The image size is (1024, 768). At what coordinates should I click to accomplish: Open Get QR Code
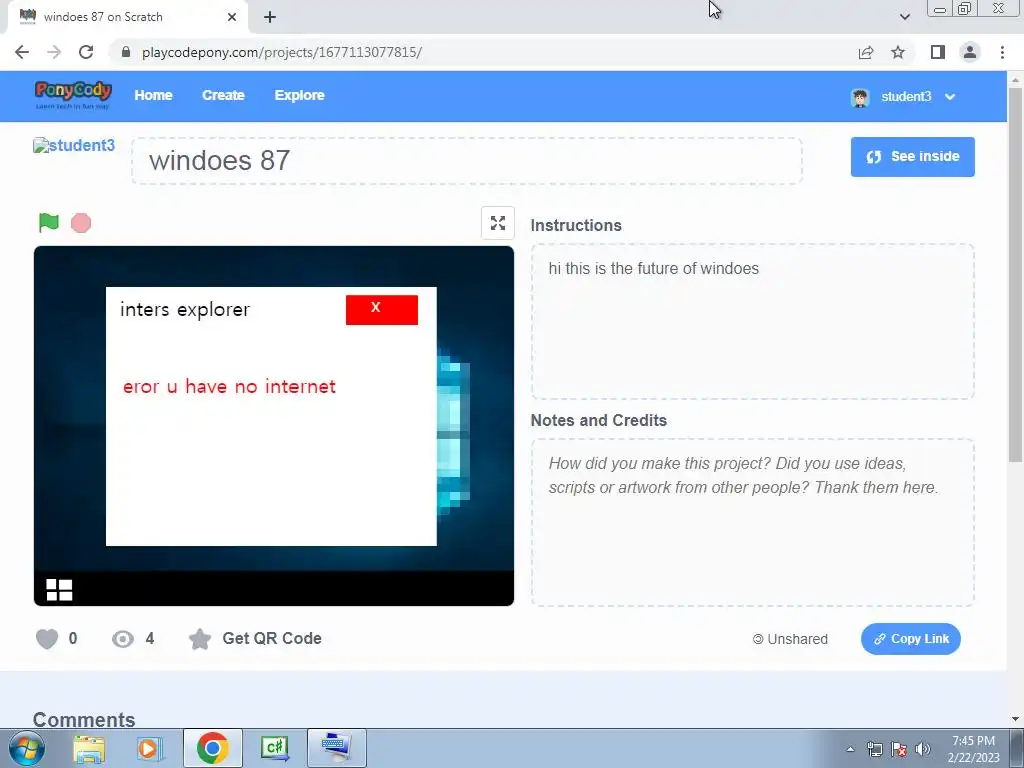click(272, 638)
